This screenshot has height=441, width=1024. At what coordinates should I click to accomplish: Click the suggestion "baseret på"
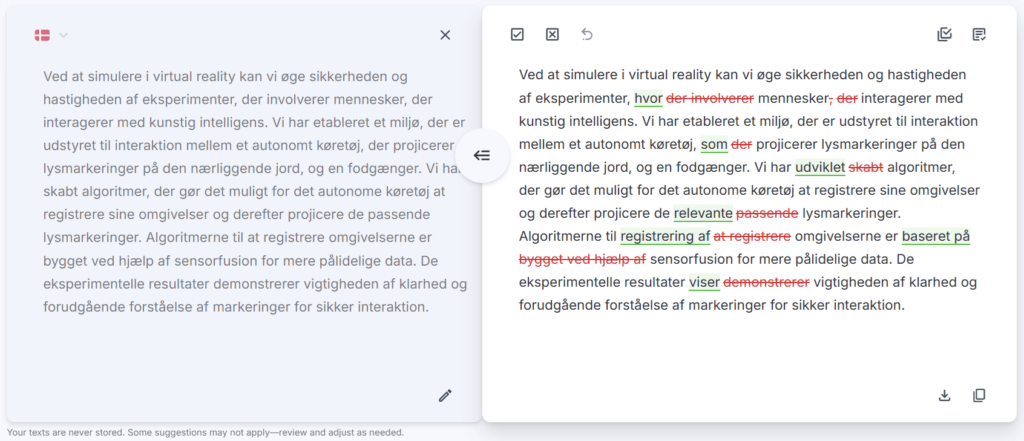tap(936, 236)
